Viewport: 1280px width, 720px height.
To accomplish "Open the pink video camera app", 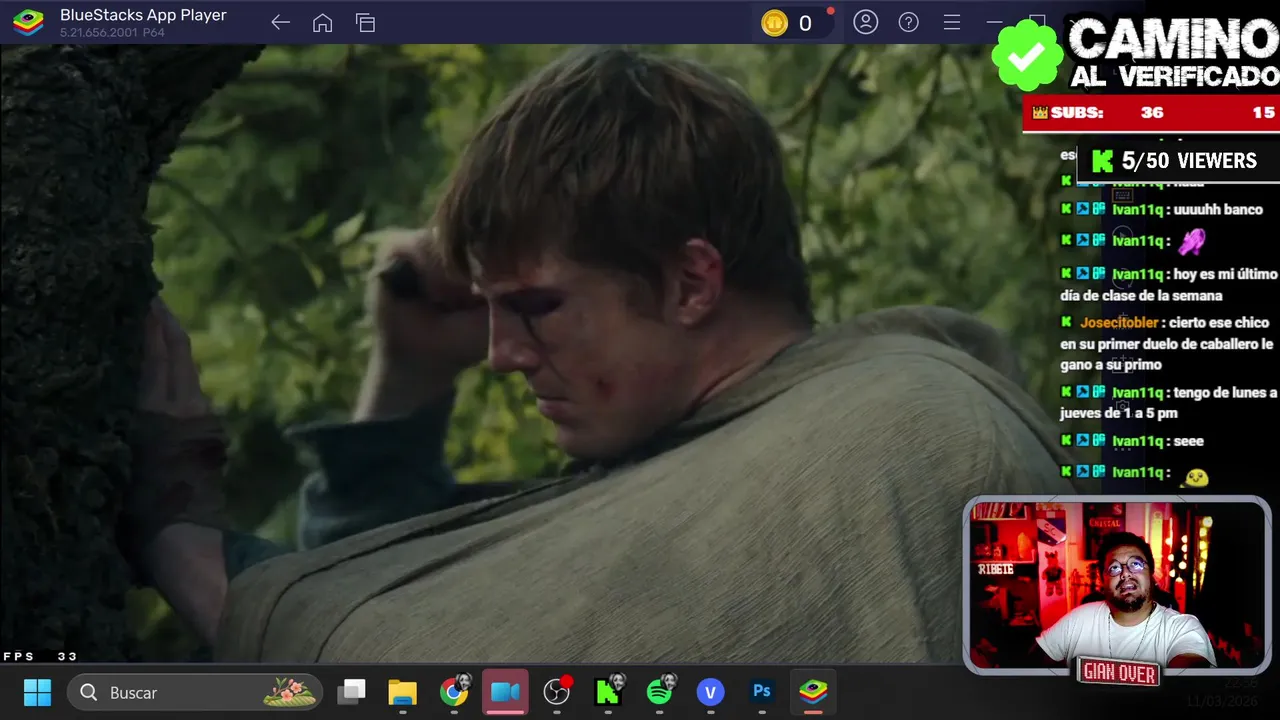I will (x=505, y=692).
